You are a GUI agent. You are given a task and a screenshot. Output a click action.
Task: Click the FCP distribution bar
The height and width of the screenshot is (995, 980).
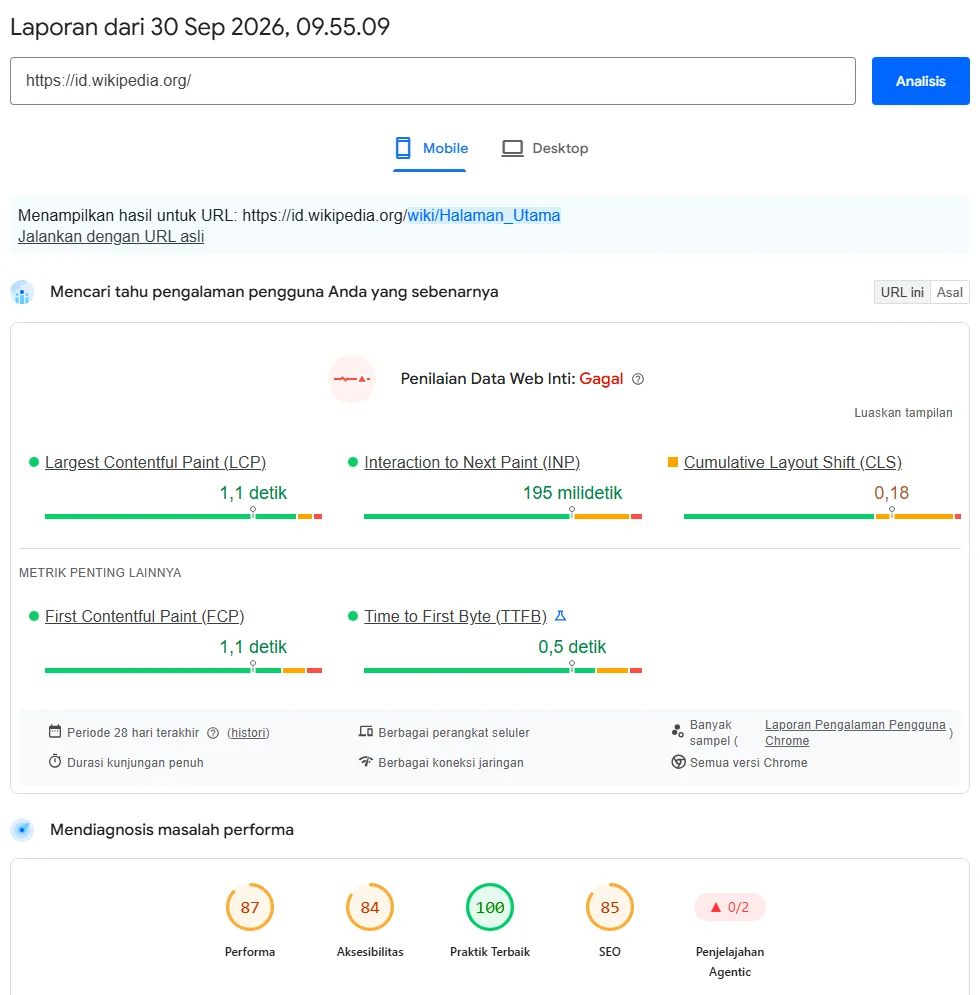183,670
